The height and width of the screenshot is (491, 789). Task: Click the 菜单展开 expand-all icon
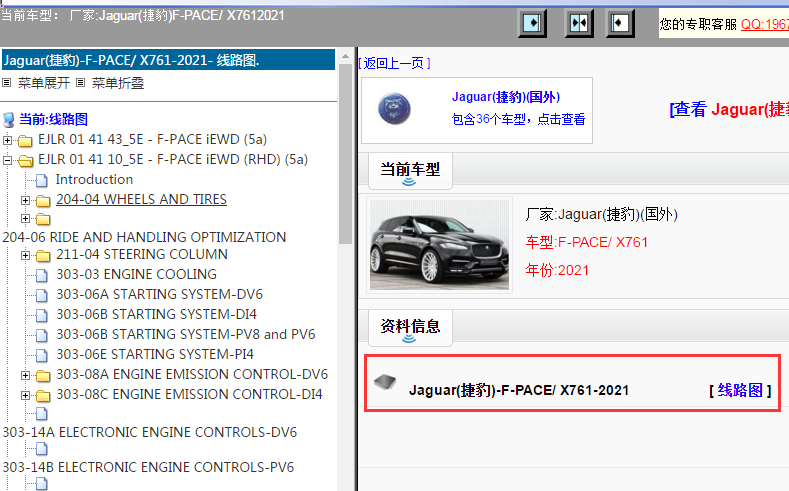point(7,83)
